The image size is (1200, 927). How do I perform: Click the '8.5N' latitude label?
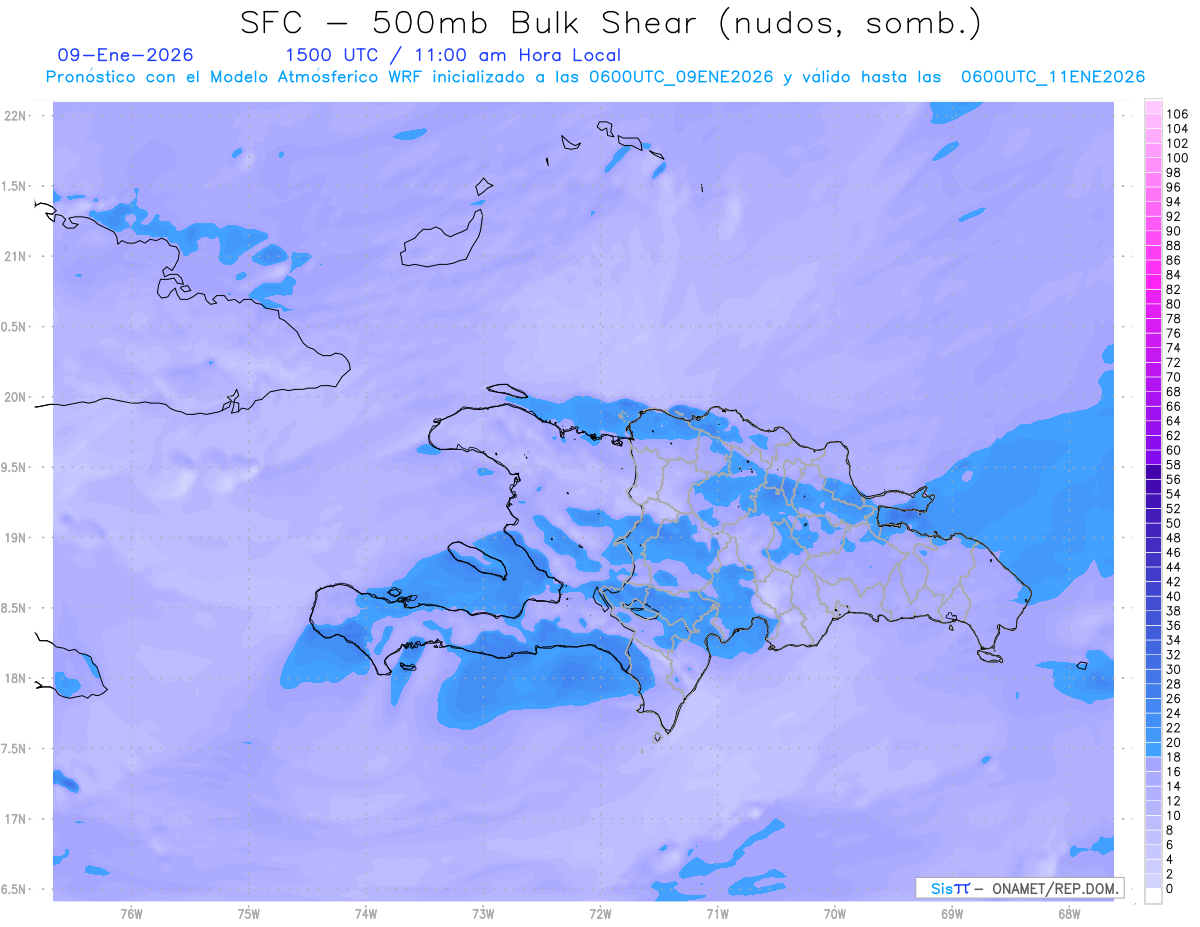(x=14, y=608)
